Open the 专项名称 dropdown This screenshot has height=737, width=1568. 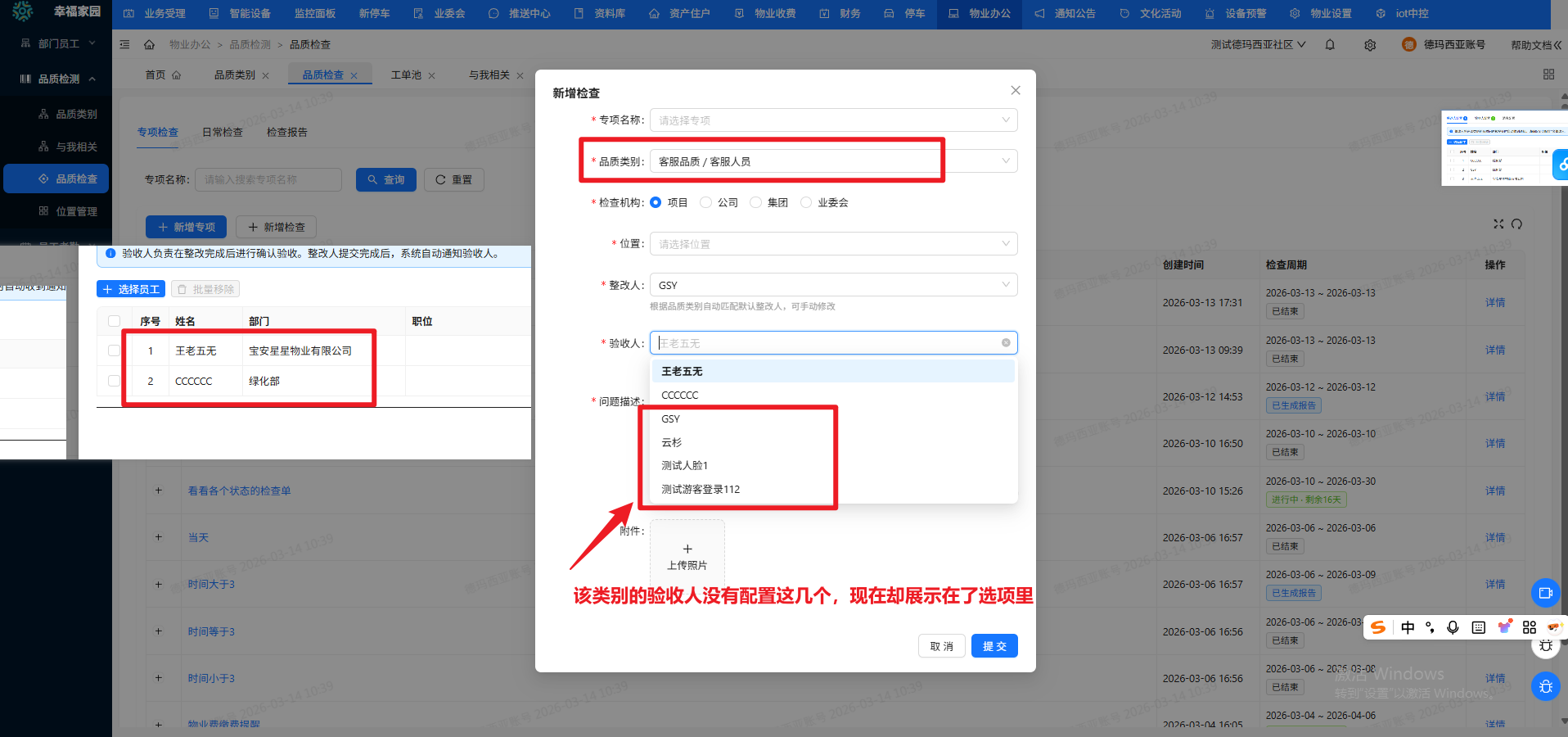point(833,120)
